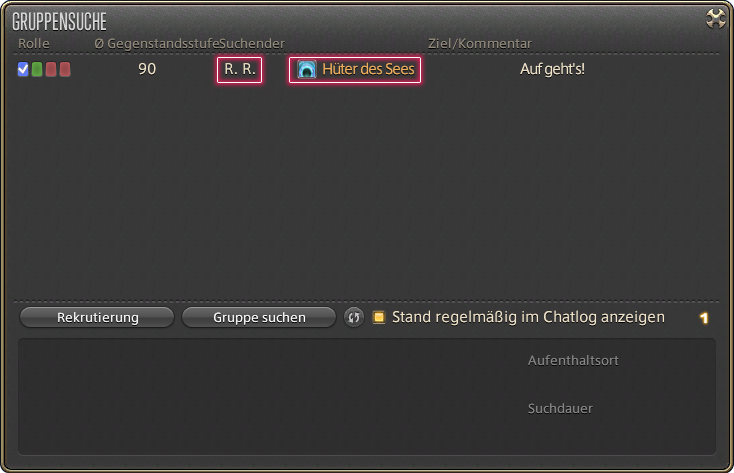
Task: Open the Rekrutierung dialog
Action: (97, 318)
